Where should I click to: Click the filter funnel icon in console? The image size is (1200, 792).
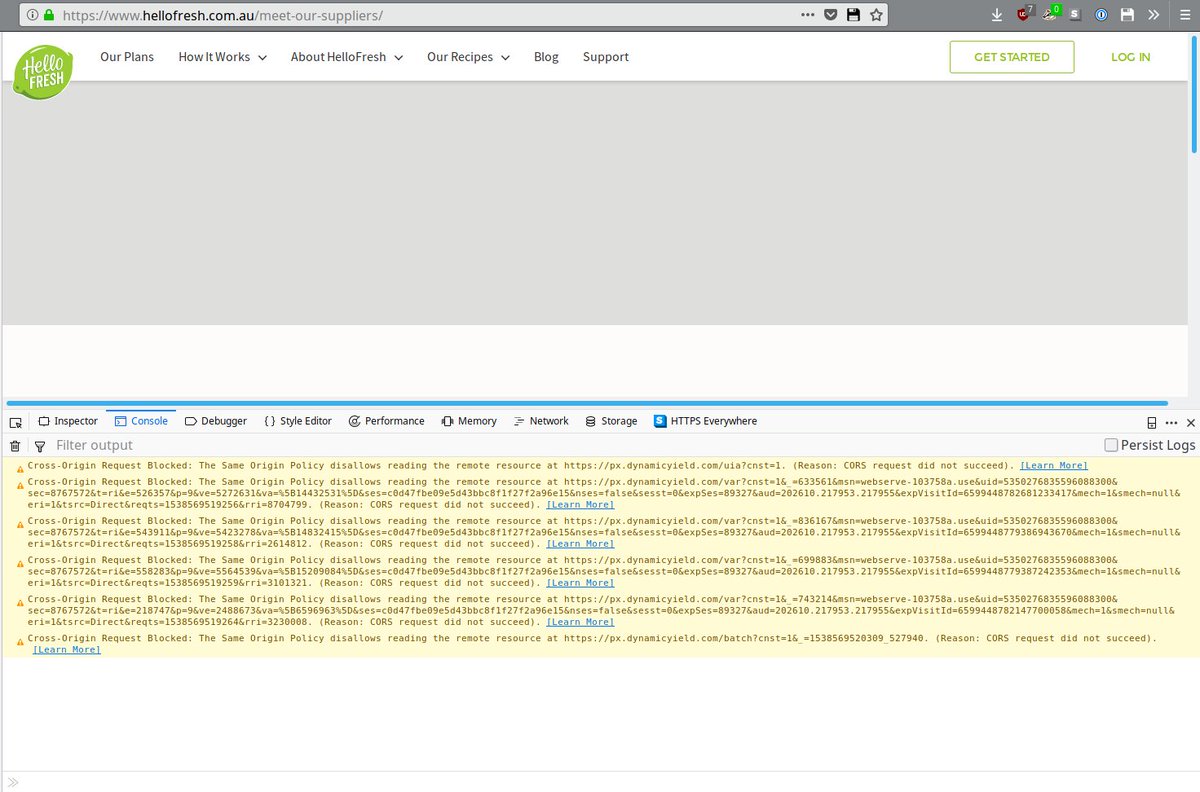pos(40,446)
